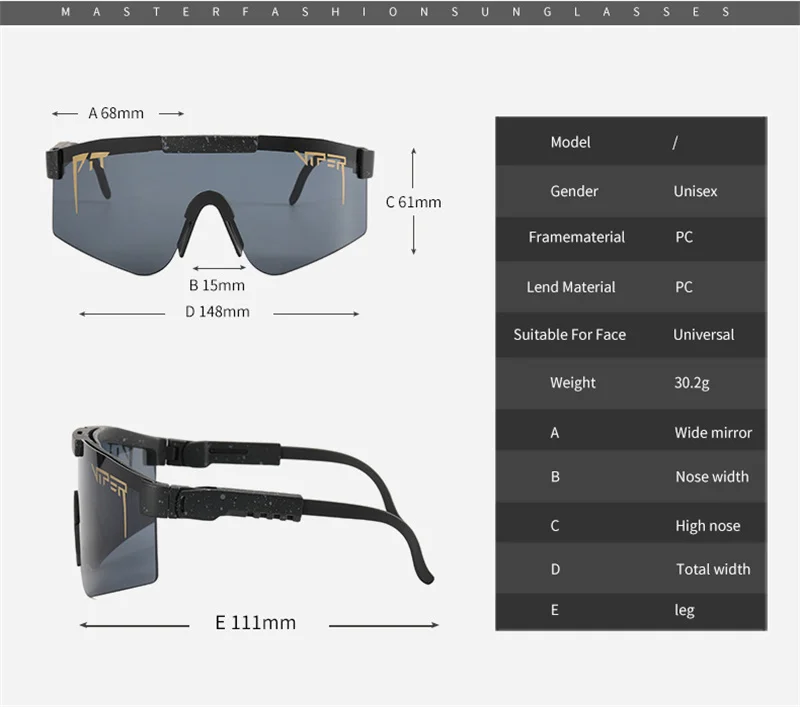Click the 'Total width' description cell
Screen dimensions: 800x707
(713, 569)
